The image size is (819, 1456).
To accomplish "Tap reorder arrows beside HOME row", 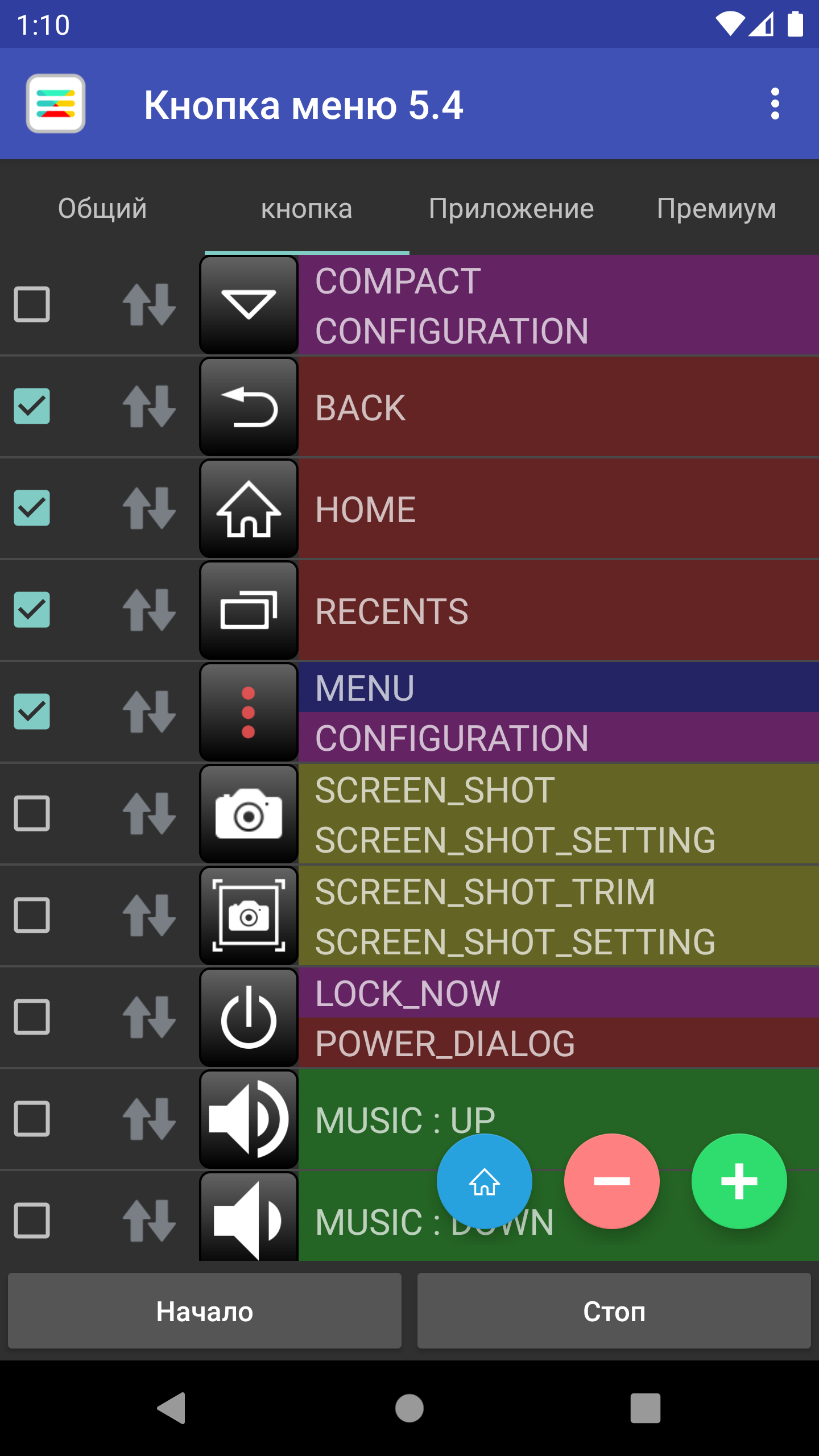I will [149, 508].
